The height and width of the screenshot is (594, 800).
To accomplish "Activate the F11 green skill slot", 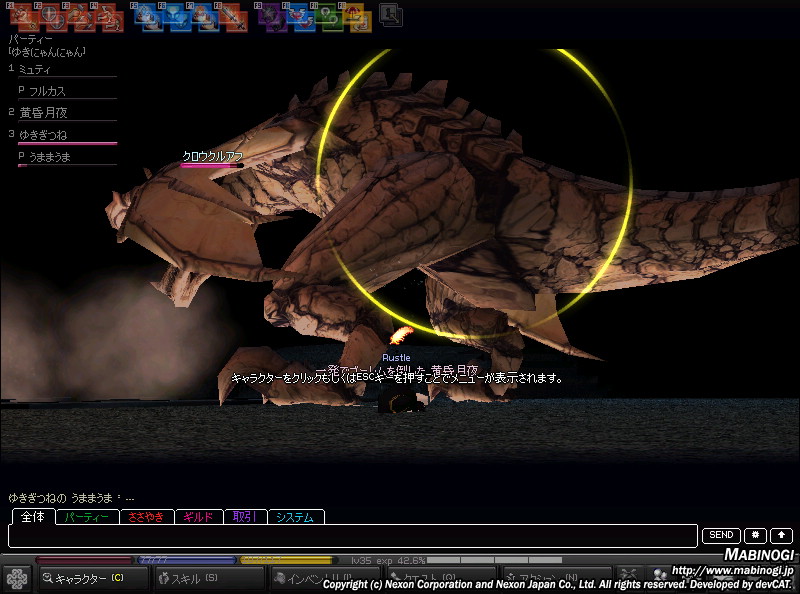I will [x=330, y=17].
